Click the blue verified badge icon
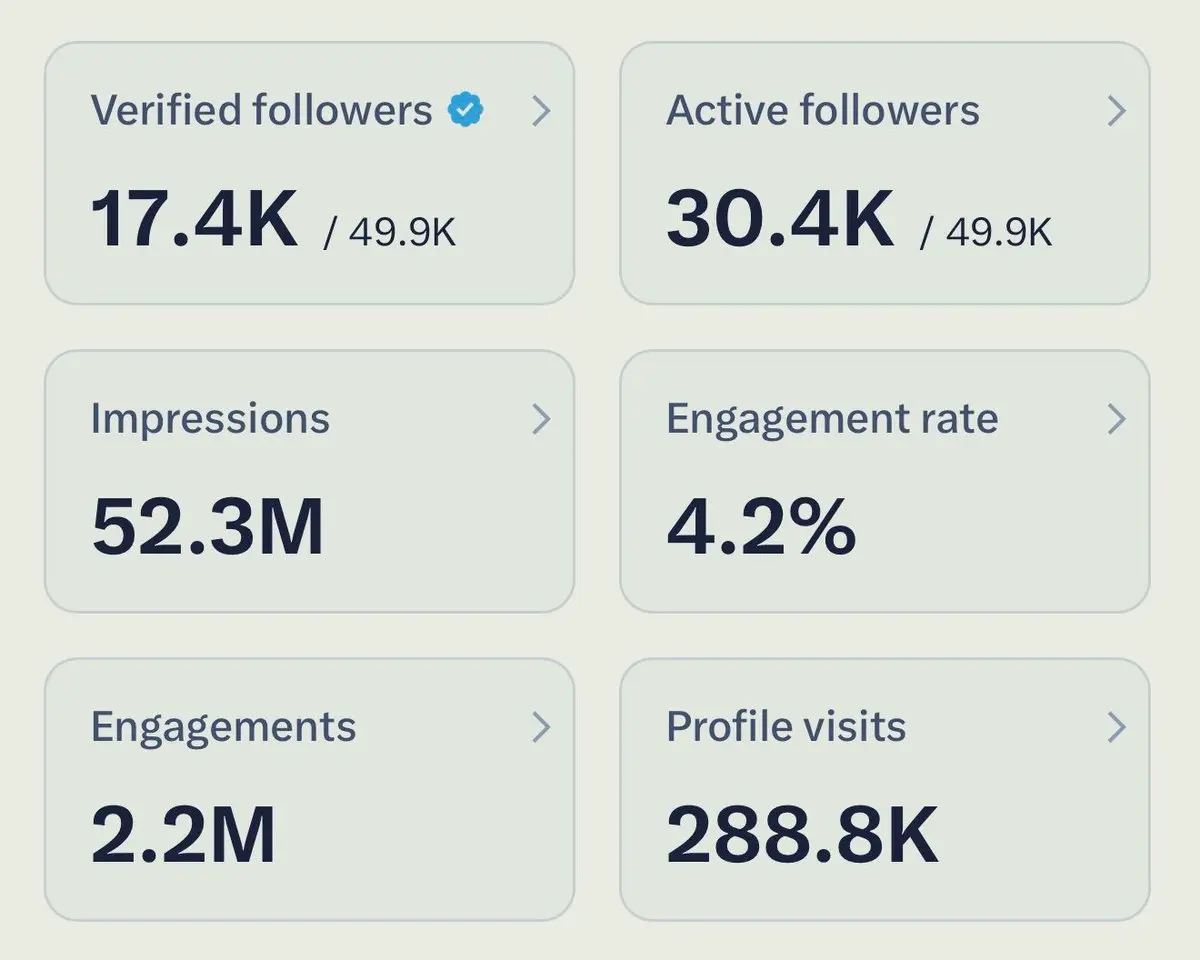This screenshot has height=960, width=1200. [465, 109]
